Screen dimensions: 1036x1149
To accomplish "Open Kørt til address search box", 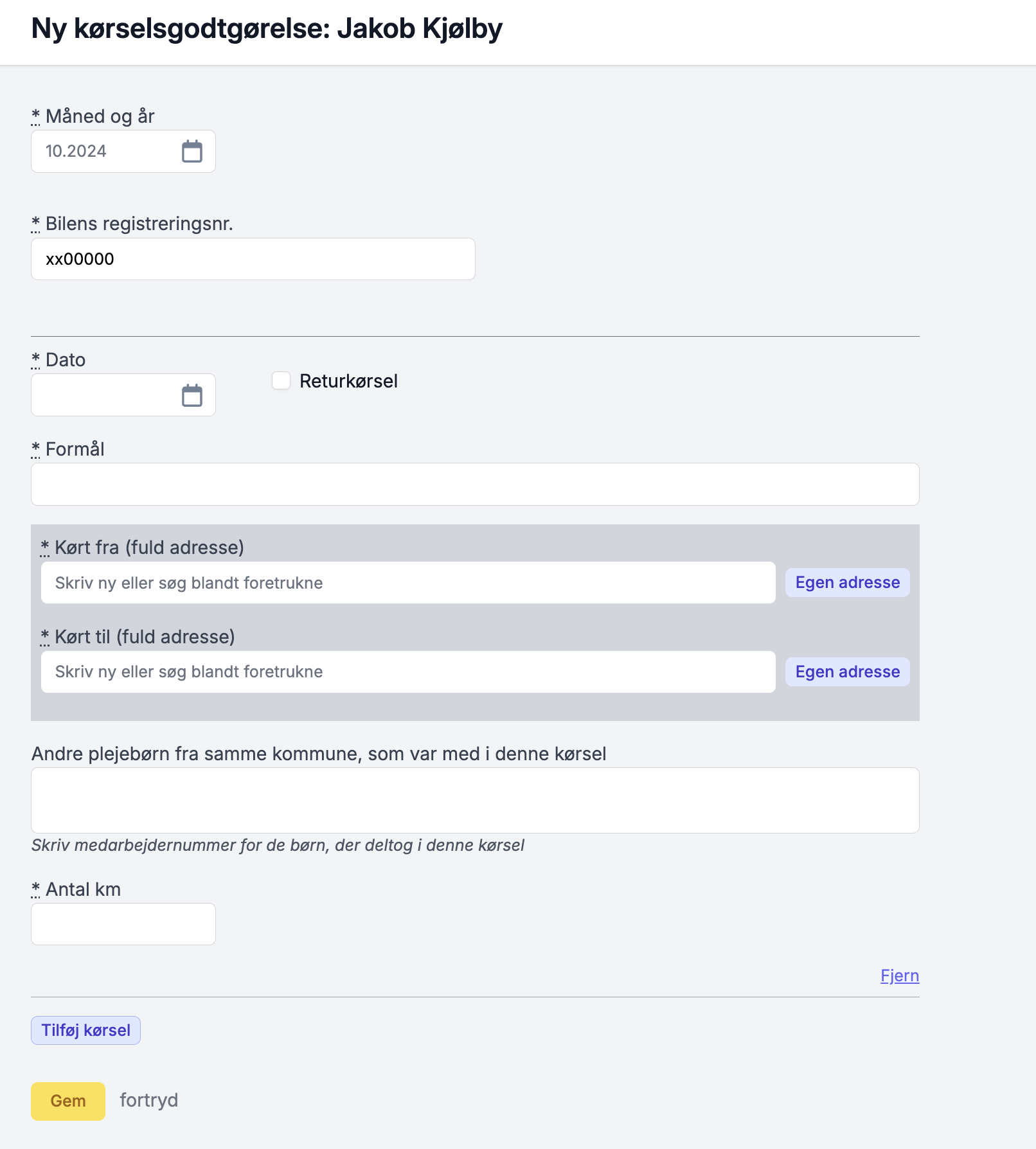I will 407,672.
